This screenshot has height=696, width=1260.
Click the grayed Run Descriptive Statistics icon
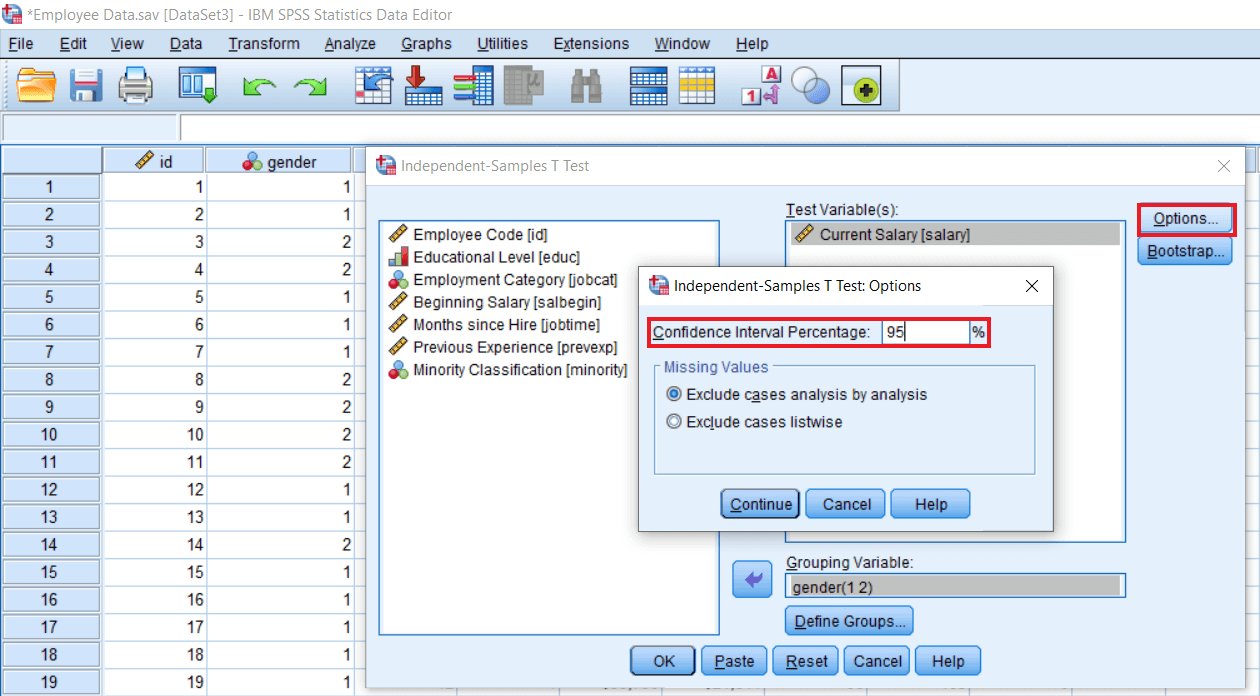point(522,86)
